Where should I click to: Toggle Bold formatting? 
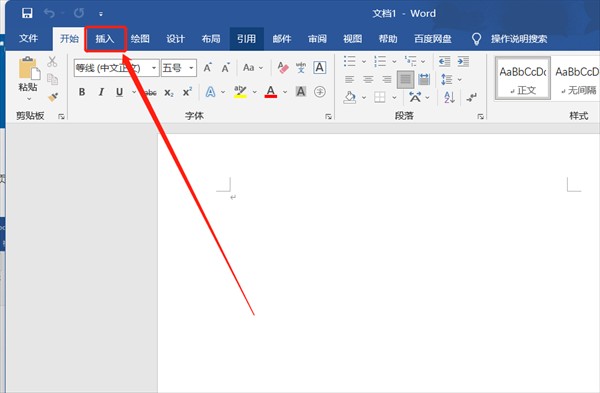point(82,92)
